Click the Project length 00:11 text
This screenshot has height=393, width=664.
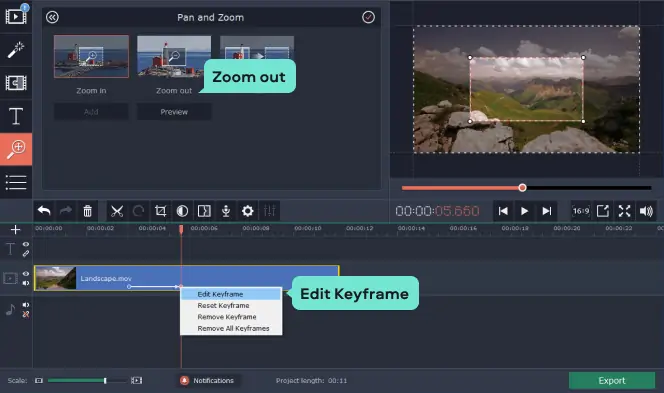coord(311,380)
